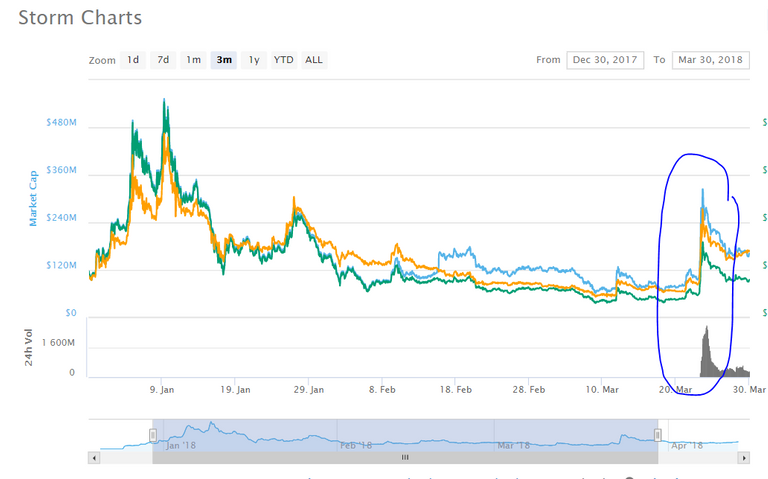Click the Storm Charts heading

pos(80,18)
